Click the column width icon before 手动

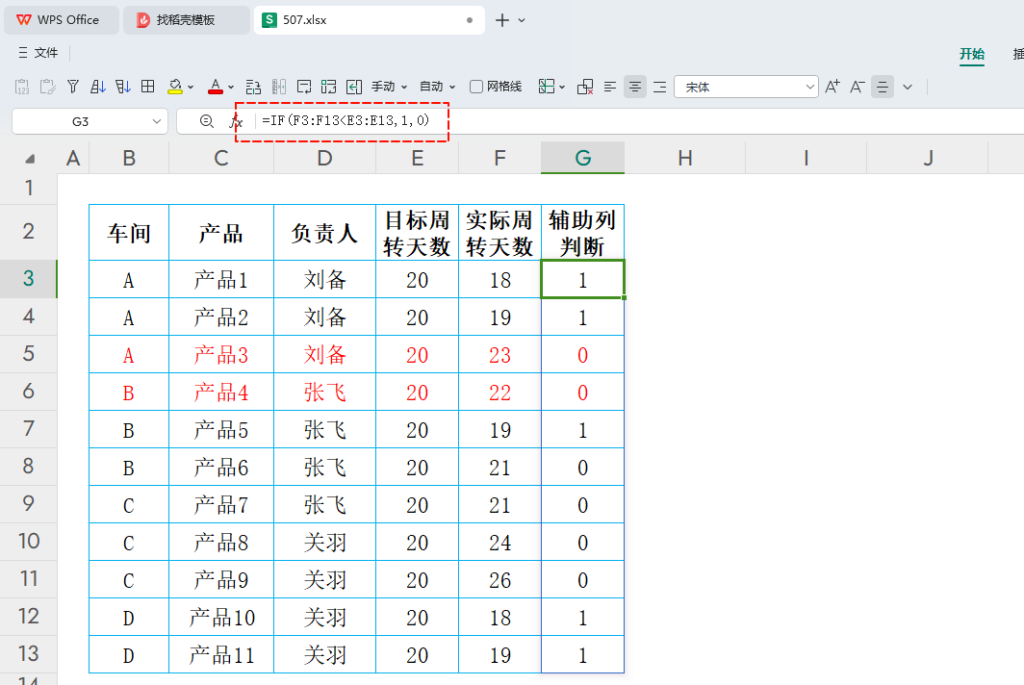click(x=354, y=87)
